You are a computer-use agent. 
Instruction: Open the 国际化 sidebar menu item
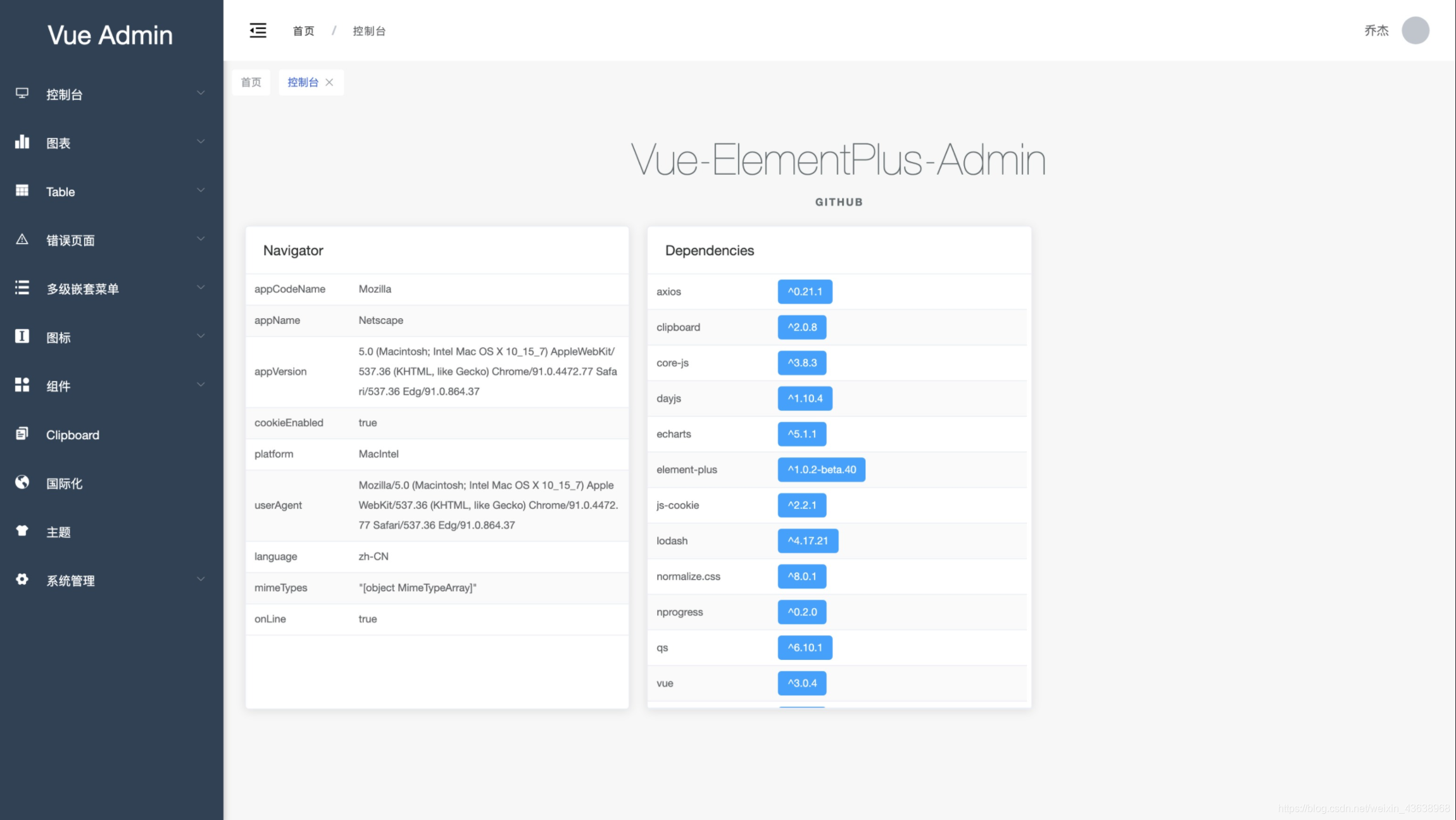coord(111,483)
